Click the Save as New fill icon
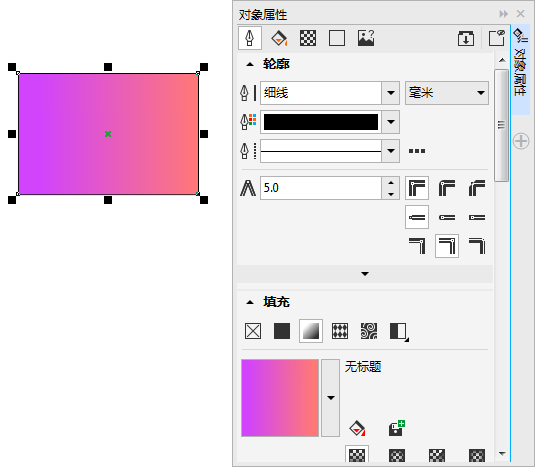 (x=397, y=428)
